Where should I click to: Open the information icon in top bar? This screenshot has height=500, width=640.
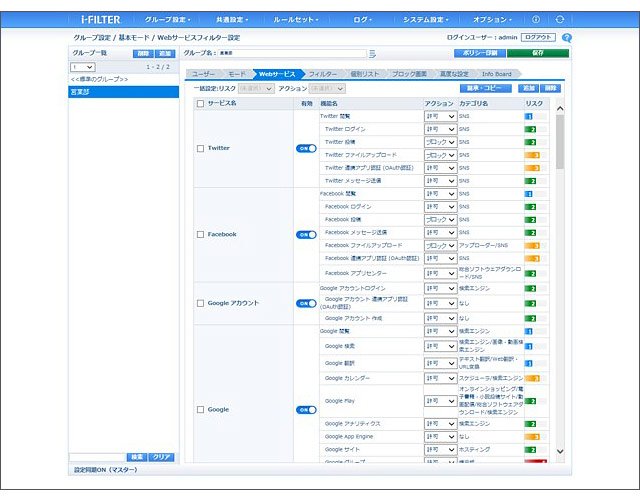click(x=536, y=19)
